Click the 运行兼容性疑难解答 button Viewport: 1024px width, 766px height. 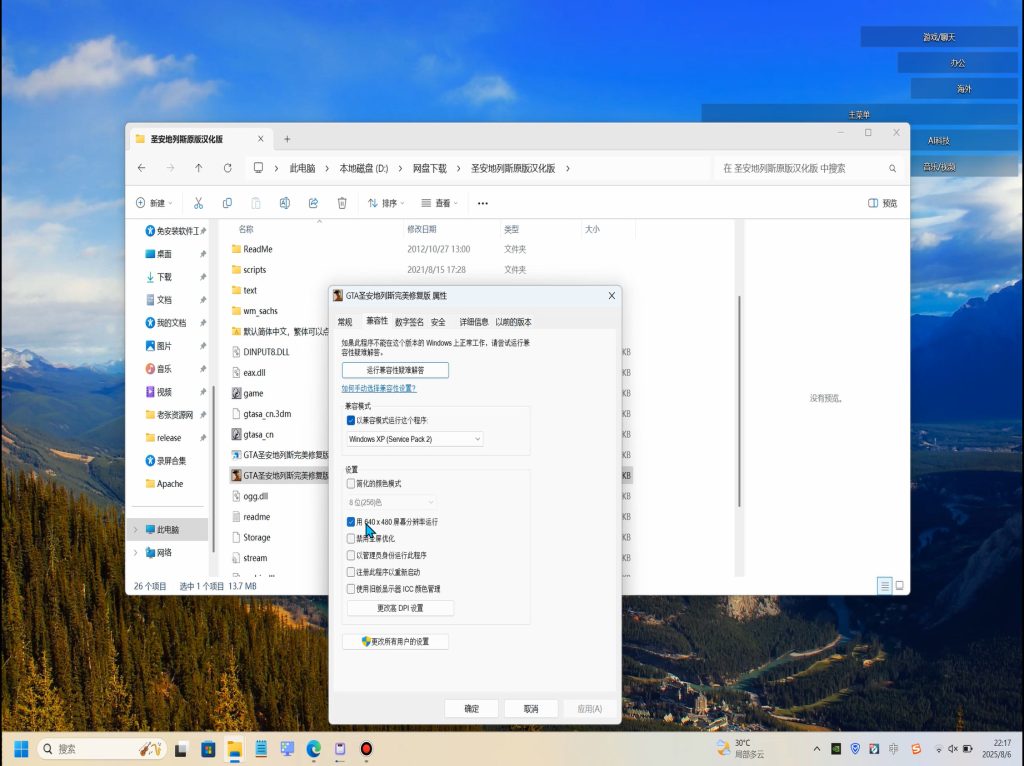tap(395, 370)
